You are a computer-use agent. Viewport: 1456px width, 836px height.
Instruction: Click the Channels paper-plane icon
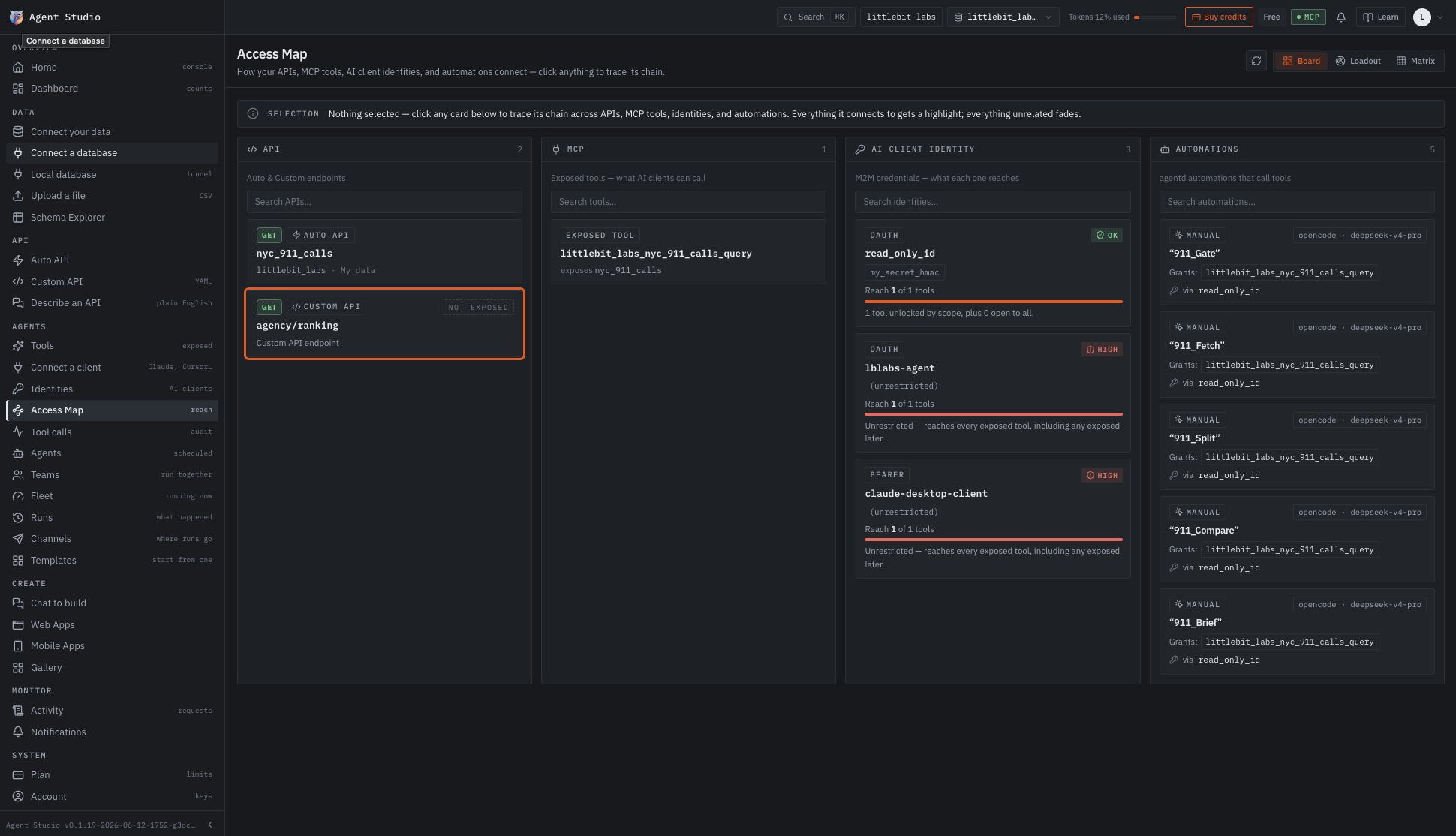[x=18, y=539]
